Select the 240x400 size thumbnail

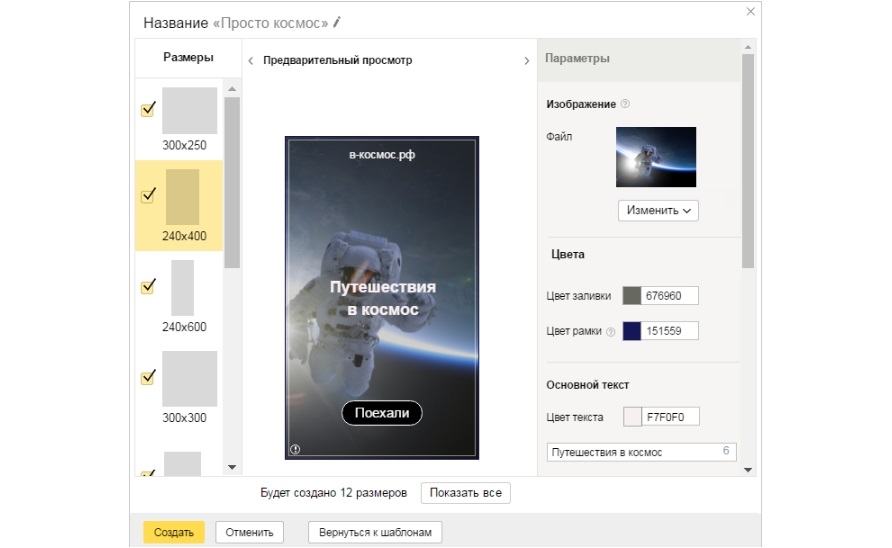183,197
